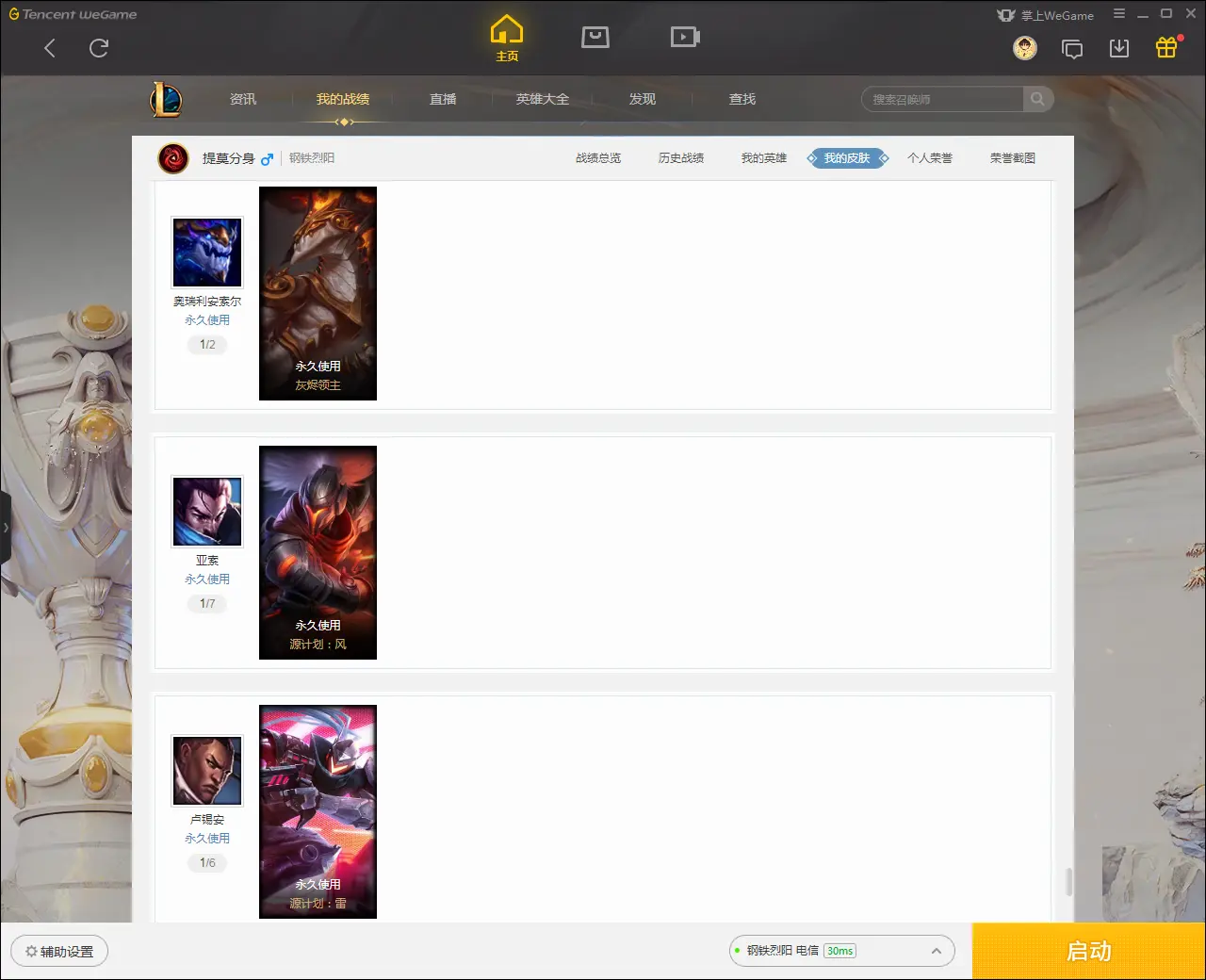Click the server name 钢铁烈阳 beside summoner
The height and width of the screenshot is (980, 1206).
[x=312, y=158]
